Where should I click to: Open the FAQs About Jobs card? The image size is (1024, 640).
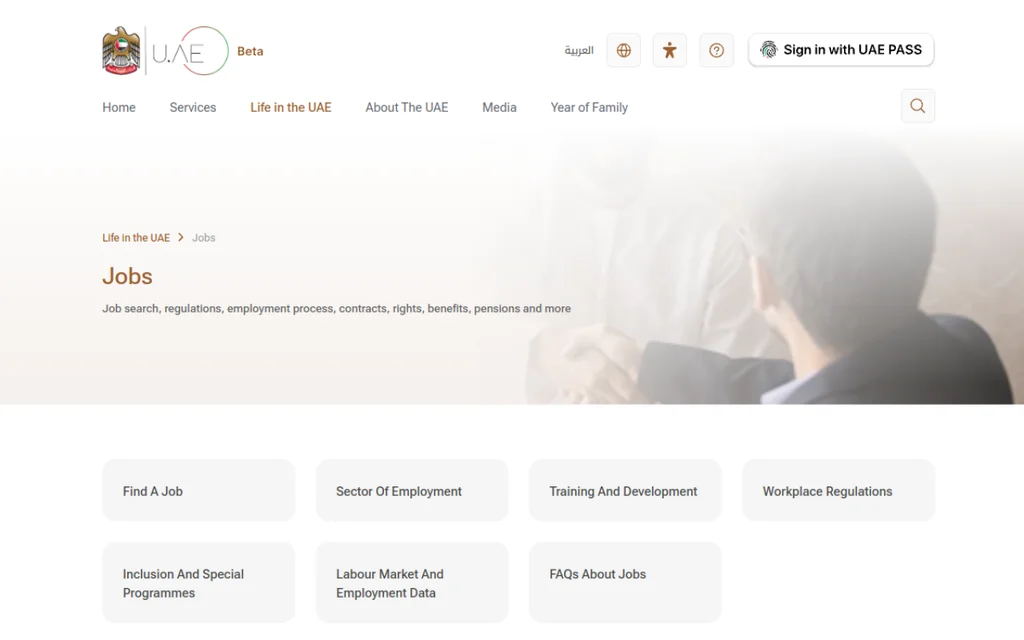pos(625,583)
